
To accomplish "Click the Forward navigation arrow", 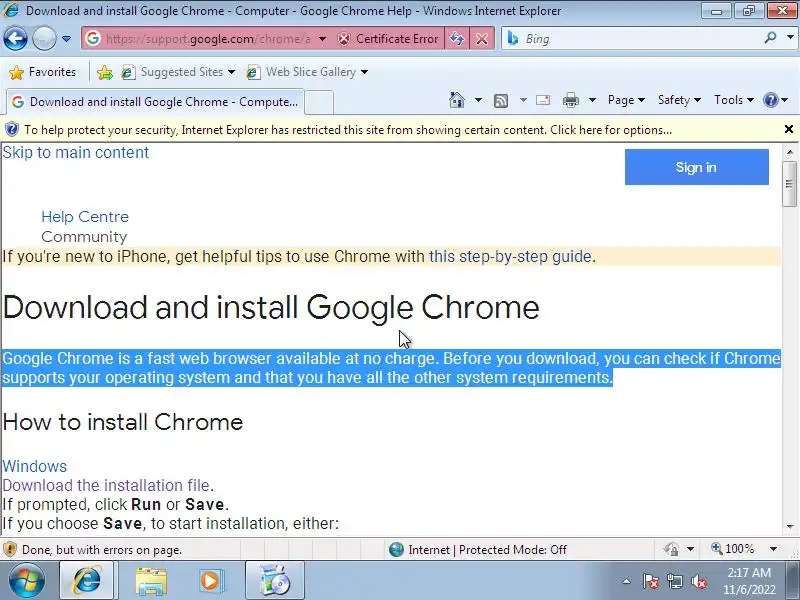I will tap(44, 39).
